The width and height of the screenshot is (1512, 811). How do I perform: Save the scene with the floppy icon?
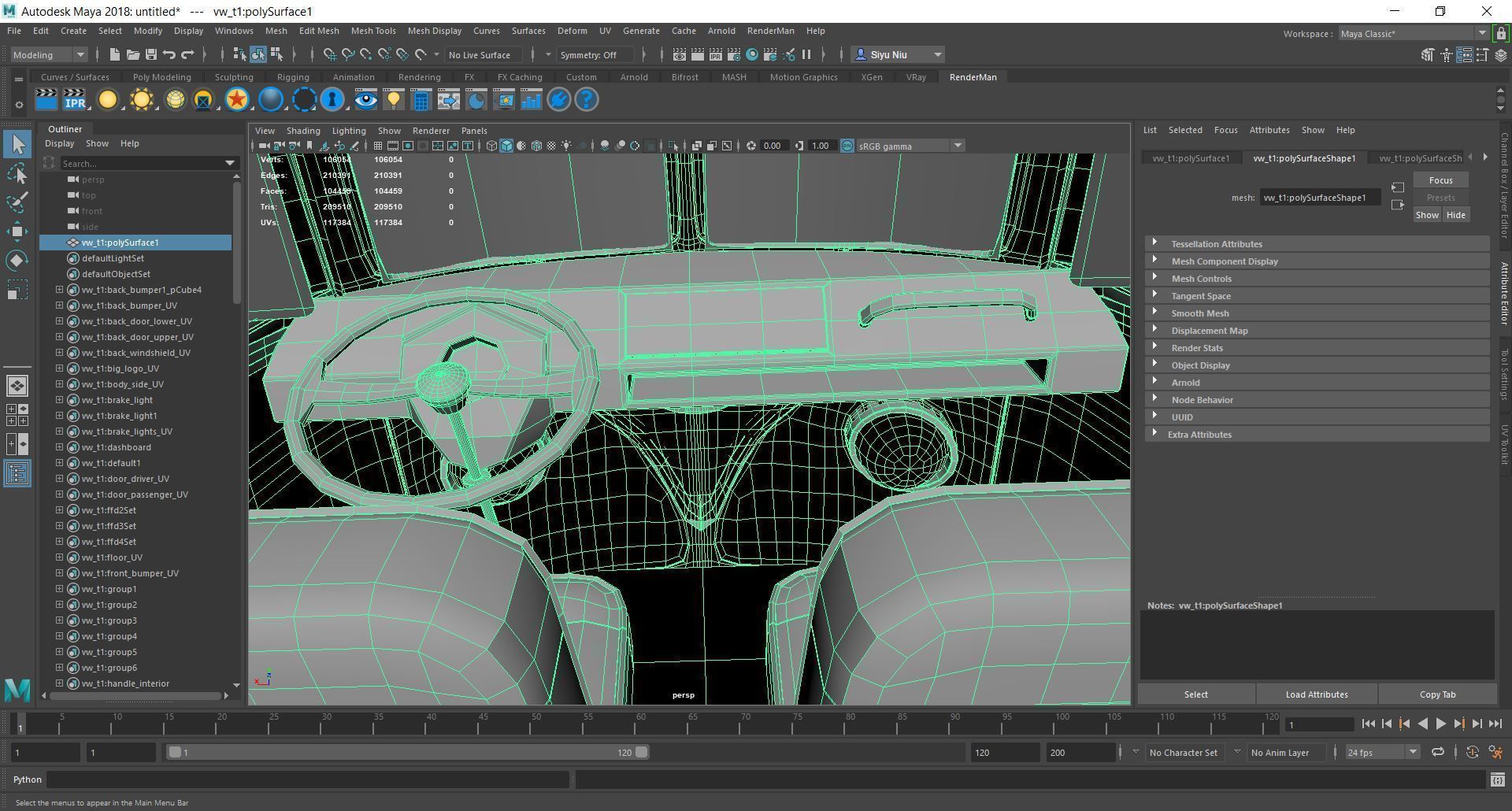tap(150, 54)
